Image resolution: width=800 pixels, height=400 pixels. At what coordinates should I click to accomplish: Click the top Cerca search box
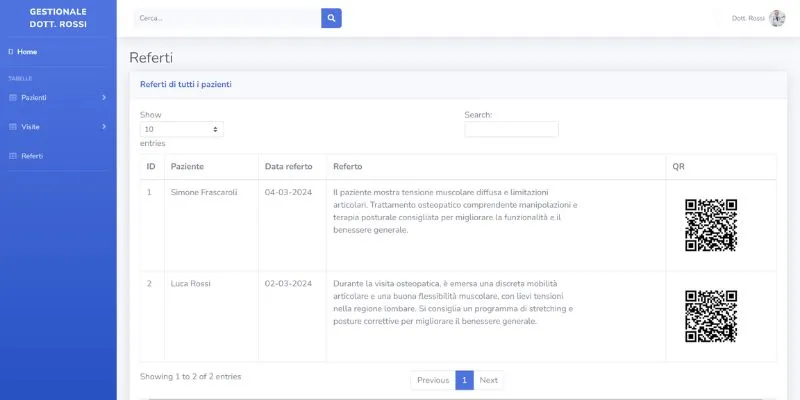[x=226, y=18]
